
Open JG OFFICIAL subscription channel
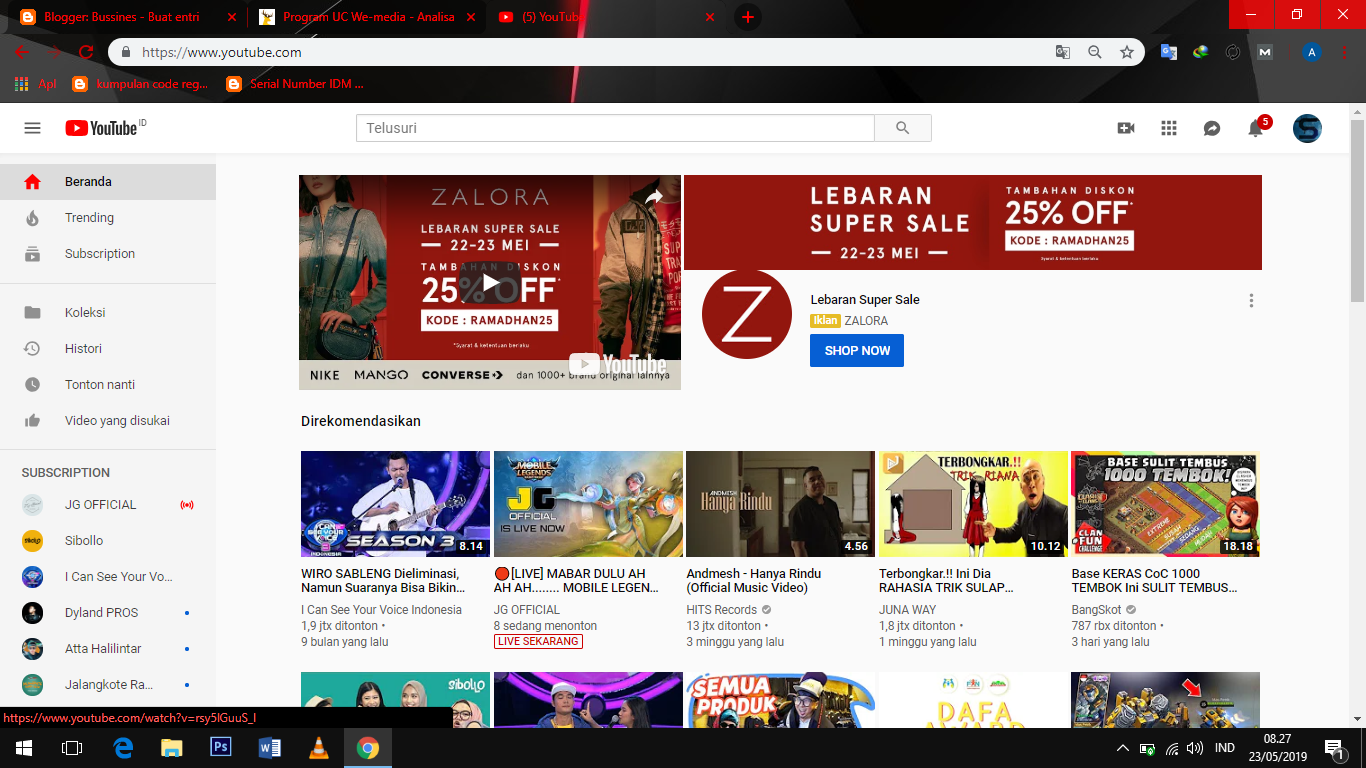[108, 505]
